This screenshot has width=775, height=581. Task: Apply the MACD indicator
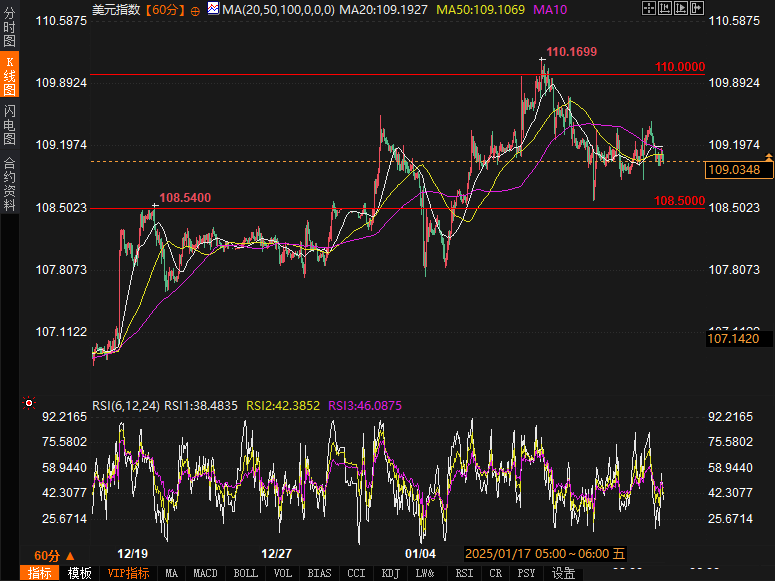(205, 573)
